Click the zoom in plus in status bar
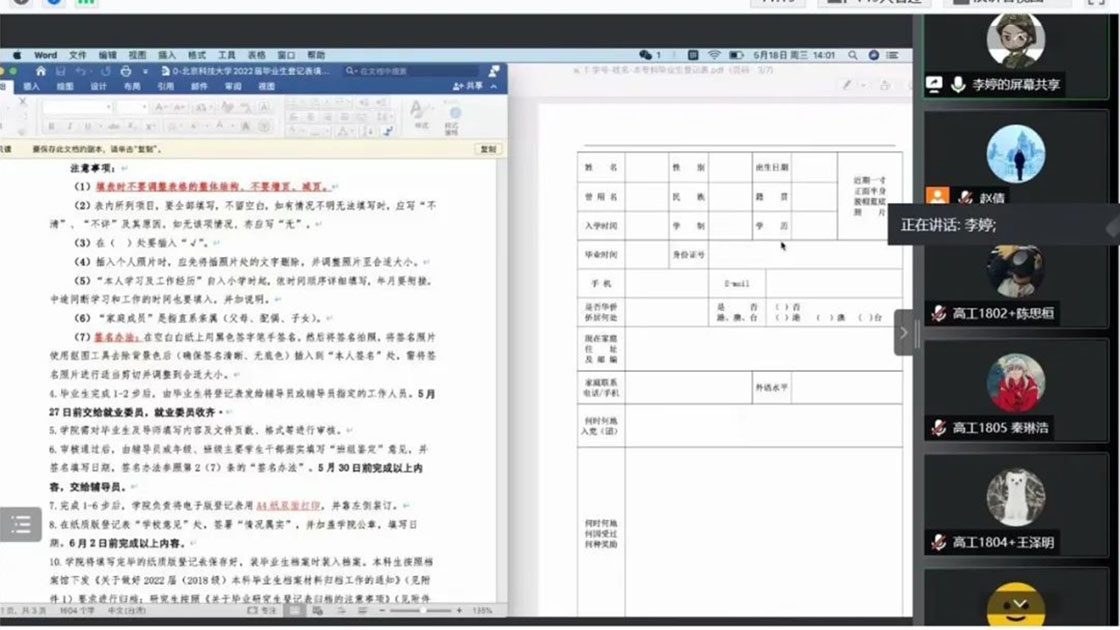This screenshot has height=630, width=1120. coord(459,611)
